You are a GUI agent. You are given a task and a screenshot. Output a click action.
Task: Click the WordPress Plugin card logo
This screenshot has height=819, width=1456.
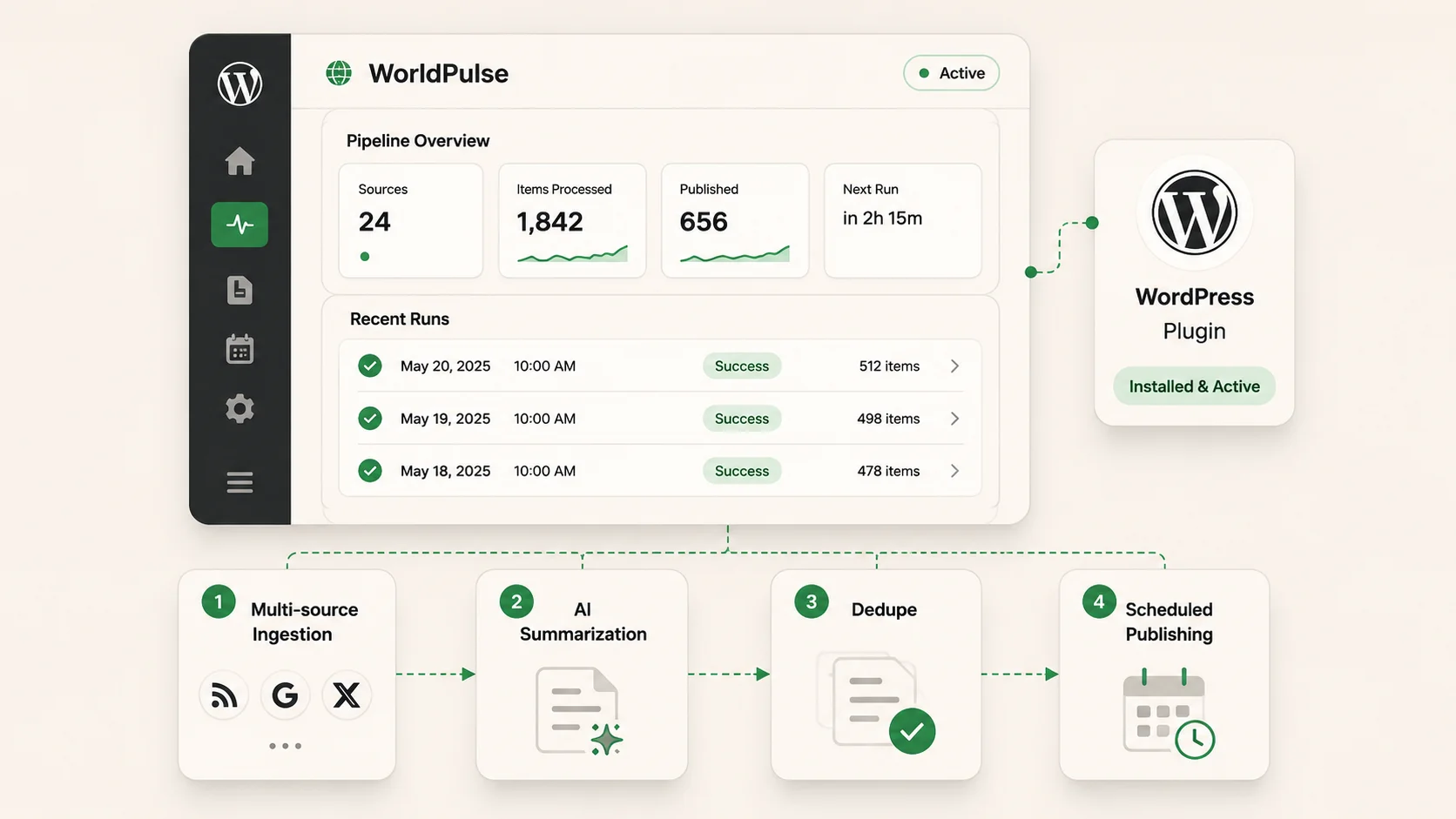pos(1195,212)
